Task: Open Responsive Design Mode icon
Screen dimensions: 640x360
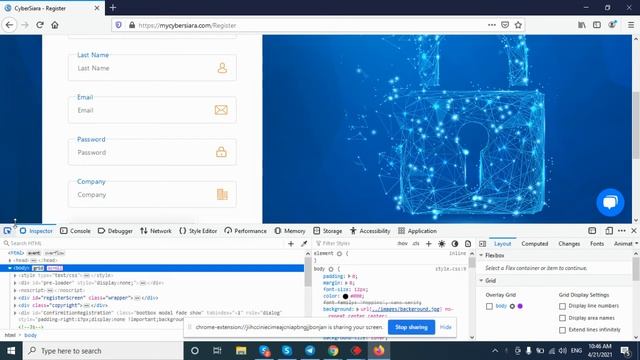Action: click(609, 231)
